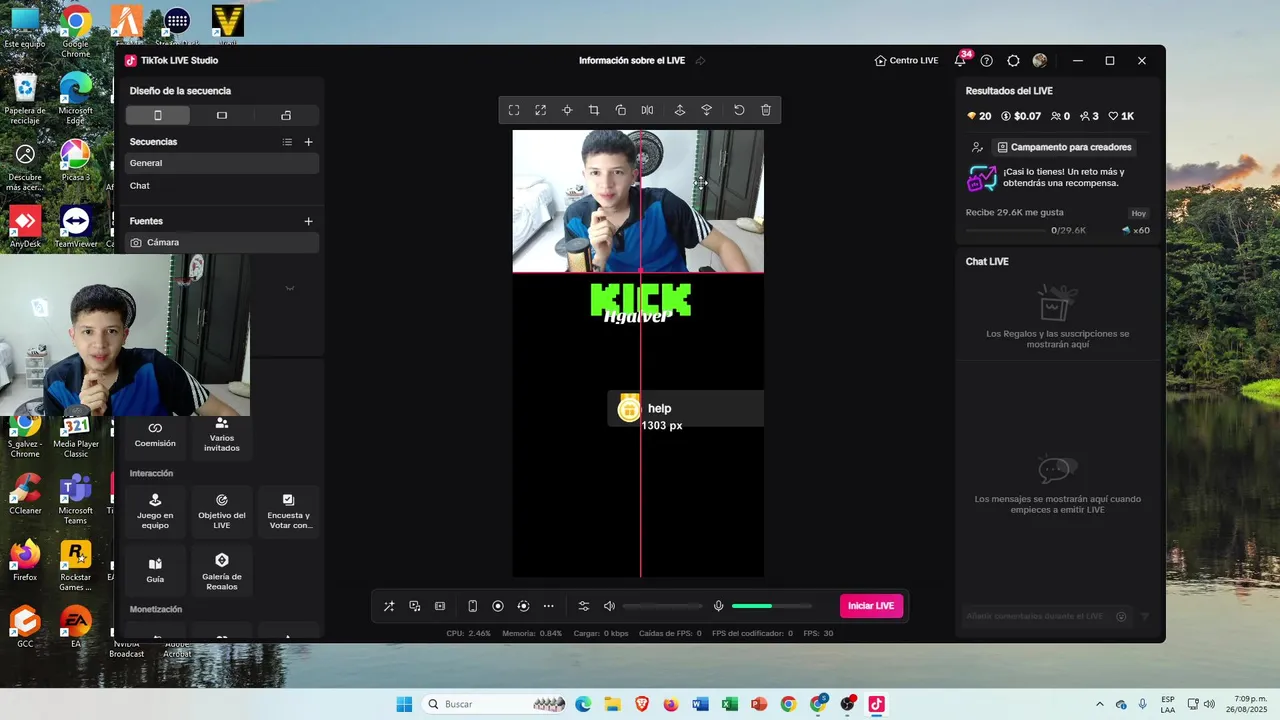Image resolution: width=1280 pixels, height=720 pixels.
Task: Click the rotate source icon
Action: point(620,110)
